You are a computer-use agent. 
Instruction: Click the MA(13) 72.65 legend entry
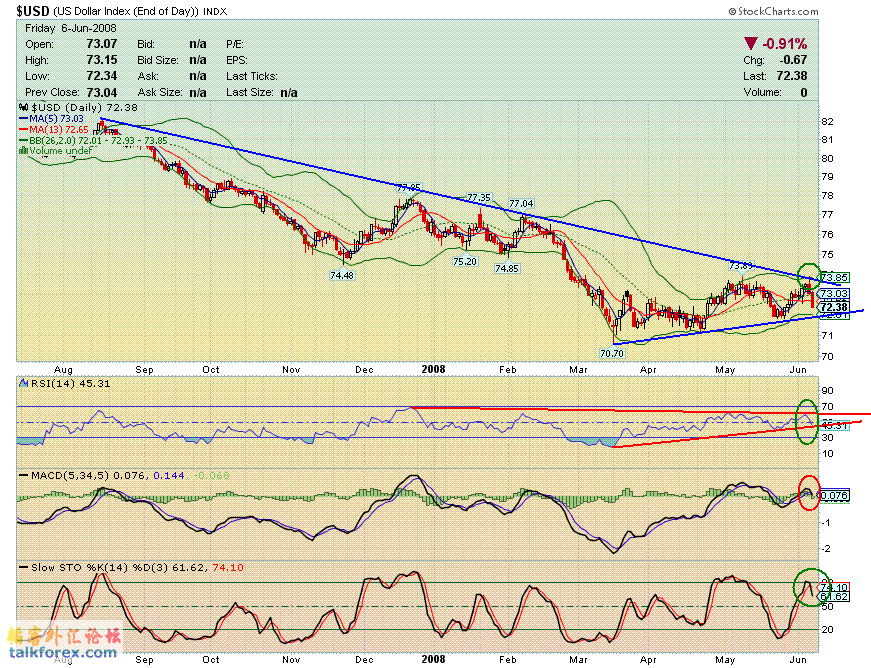point(53,129)
